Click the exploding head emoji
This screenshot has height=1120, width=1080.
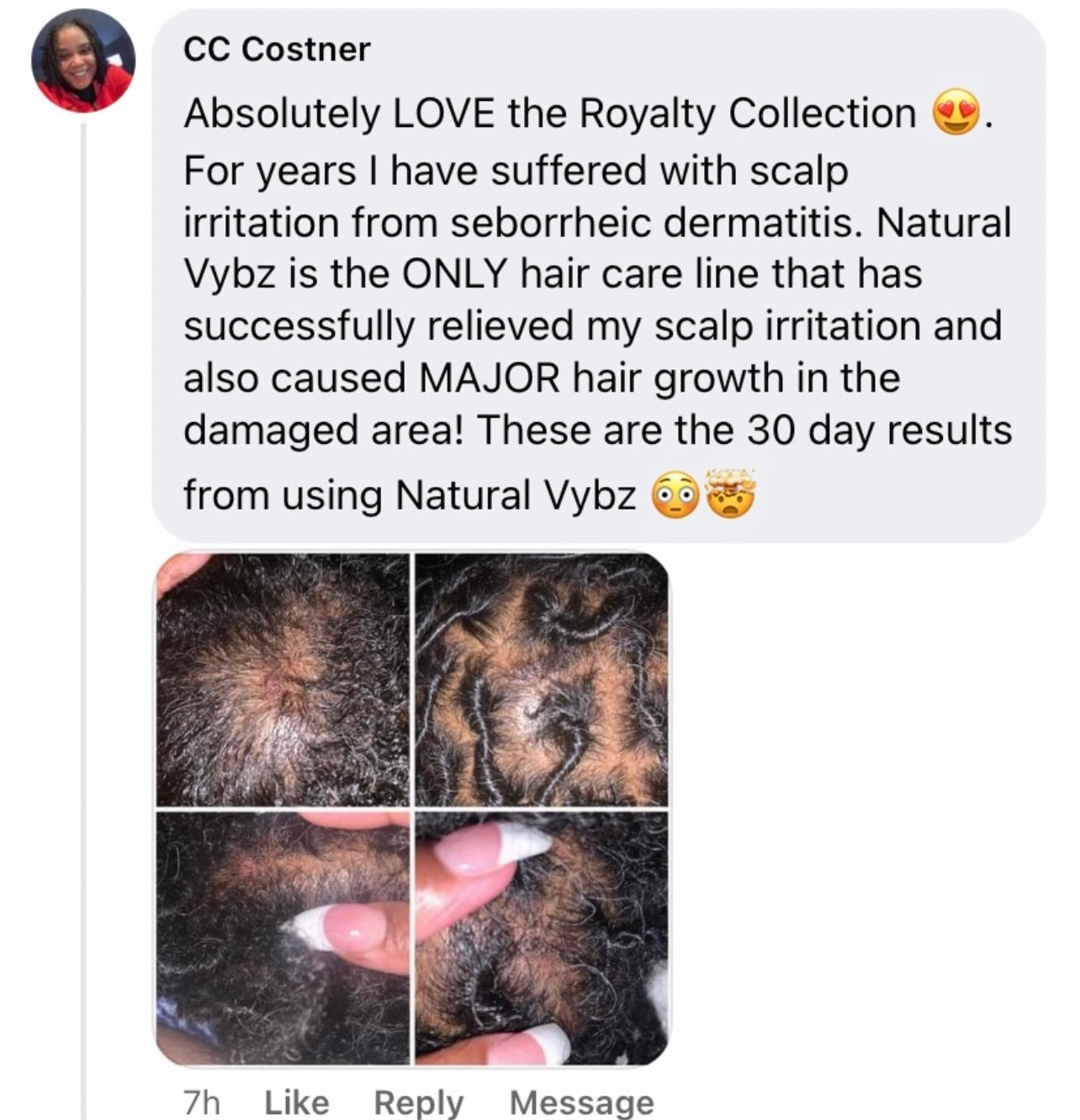tap(730, 494)
